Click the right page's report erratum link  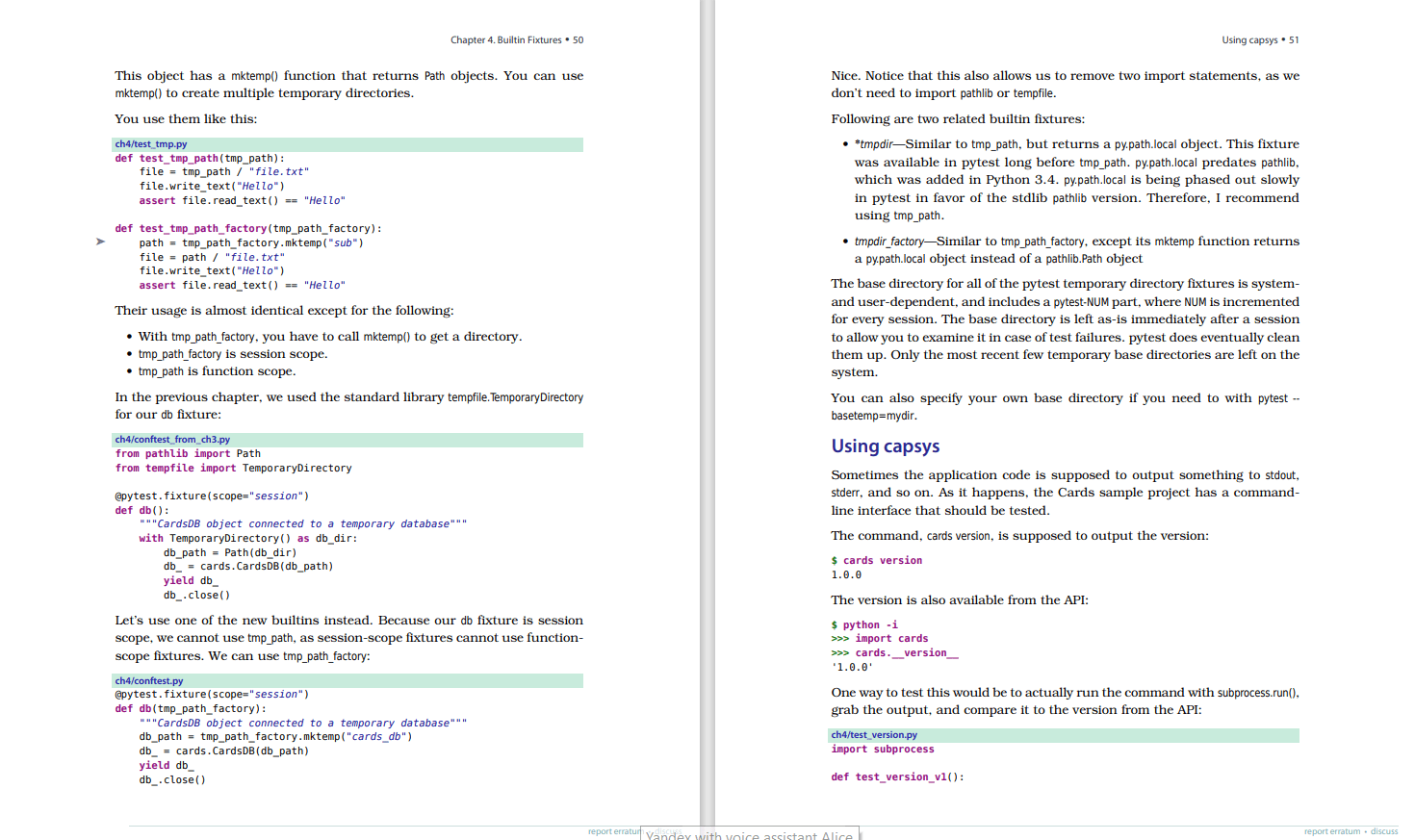1332,831
